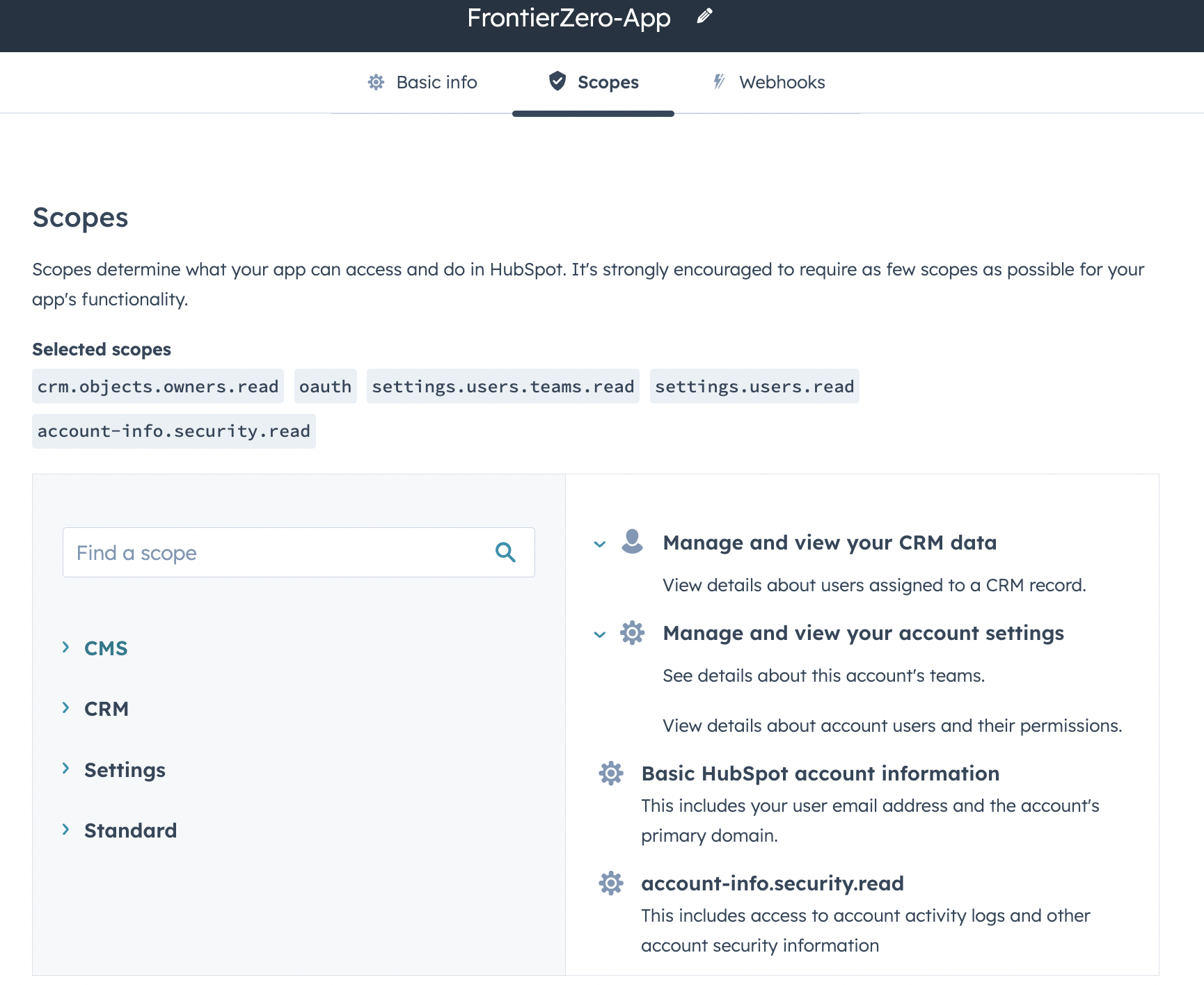Click the gear icon beside Basic HubSpot account information
Image resolution: width=1204 pixels, height=985 pixels.
(611, 773)
